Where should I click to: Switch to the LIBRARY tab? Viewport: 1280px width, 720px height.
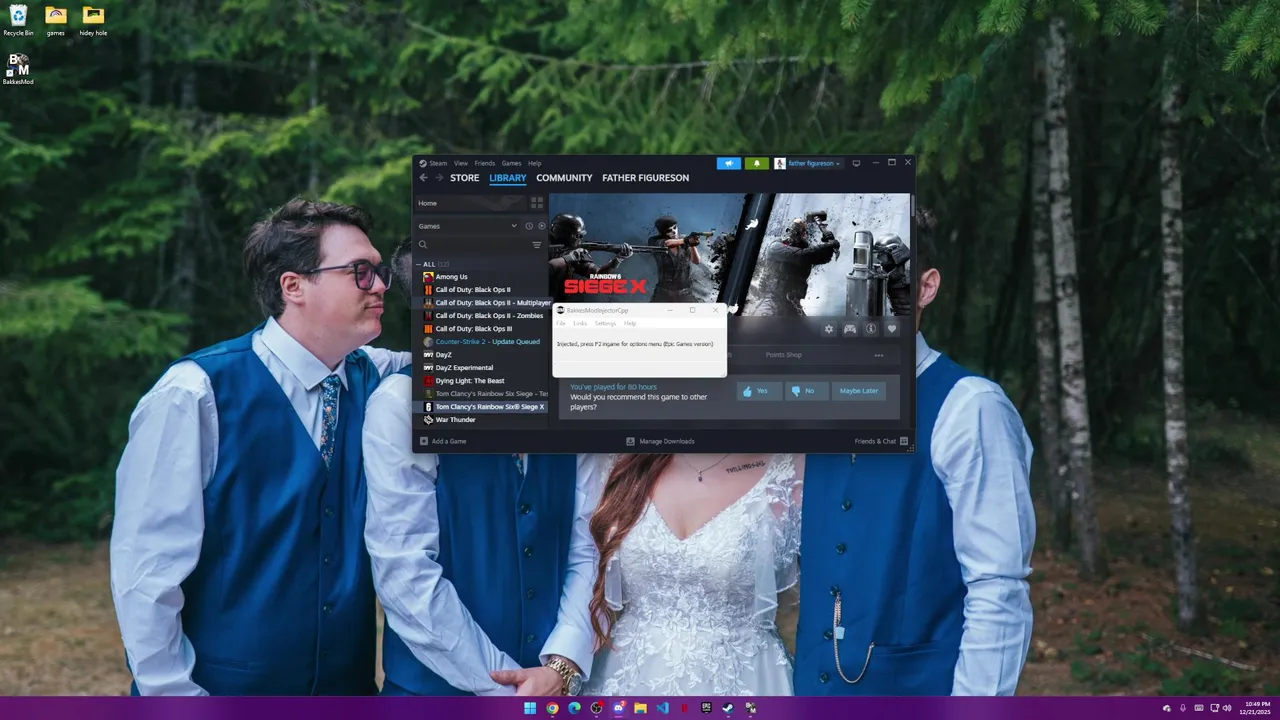(x=508, y=178)
